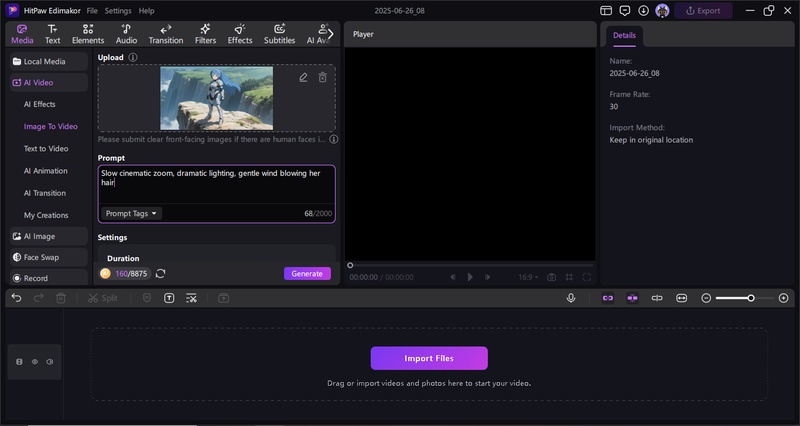800x426 pixels.
Task: Click the crop icon in the player
Action: (x=569, y=277)
